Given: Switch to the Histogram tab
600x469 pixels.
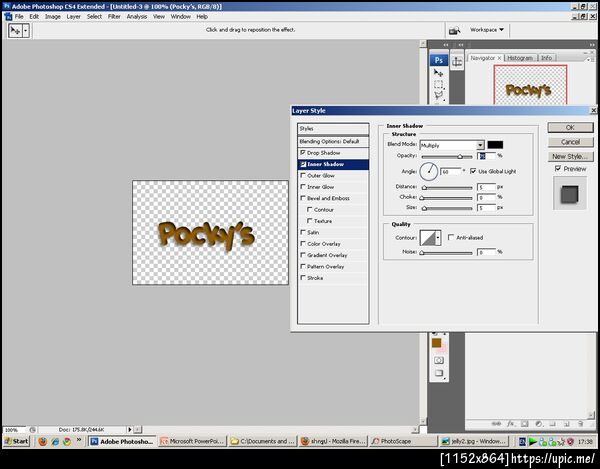Looking at the screenshot, I should coord(520,58).
